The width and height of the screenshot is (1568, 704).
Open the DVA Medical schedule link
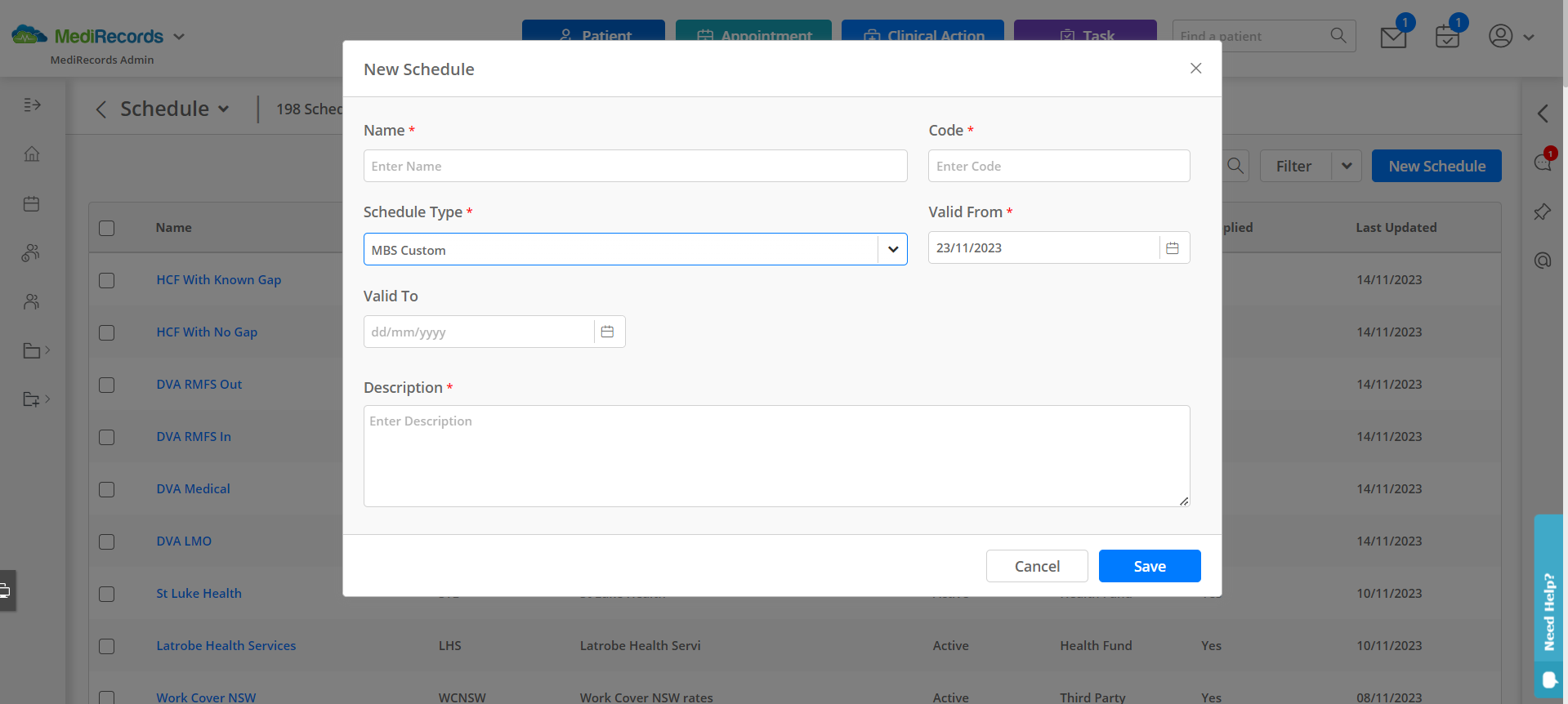(193, 488)
